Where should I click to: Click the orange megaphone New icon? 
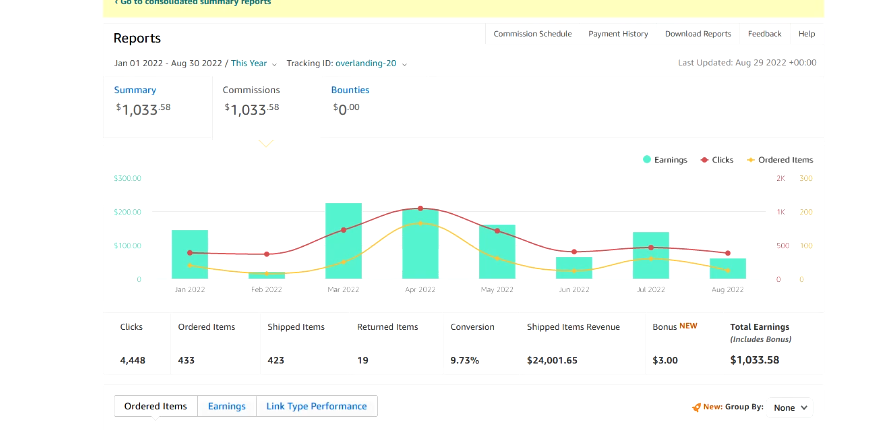tap(696, 408)
